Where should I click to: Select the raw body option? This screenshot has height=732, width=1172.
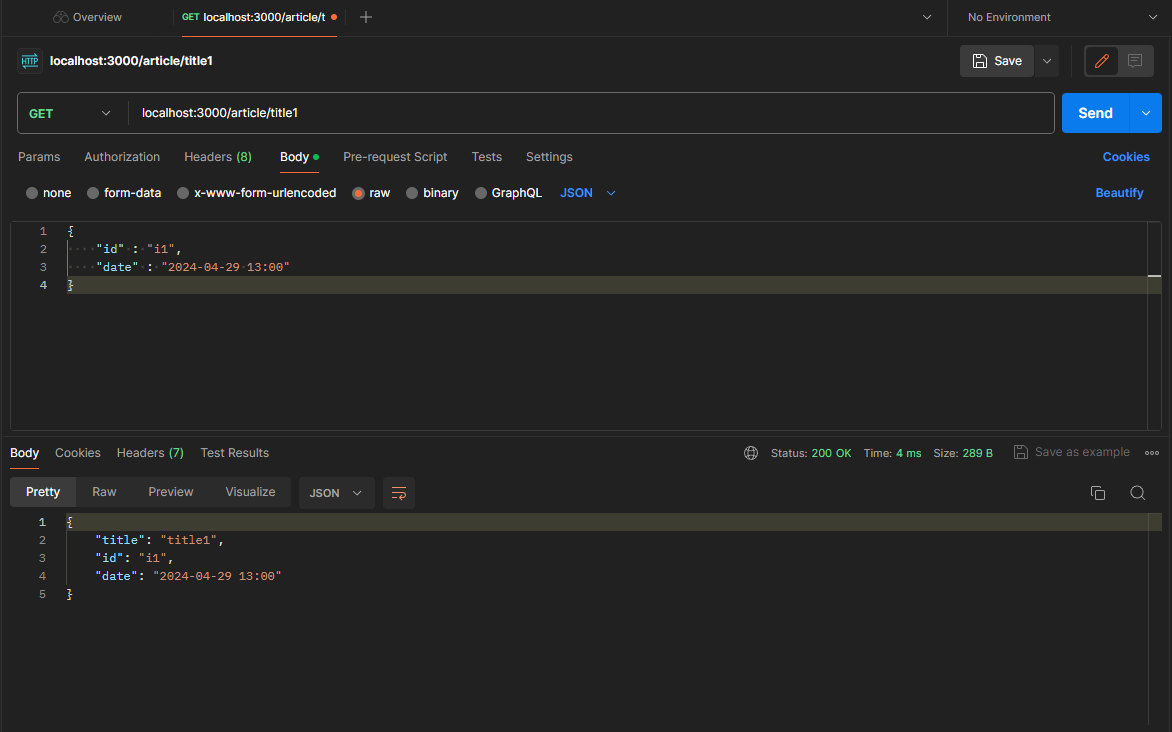tap(371, 193)
